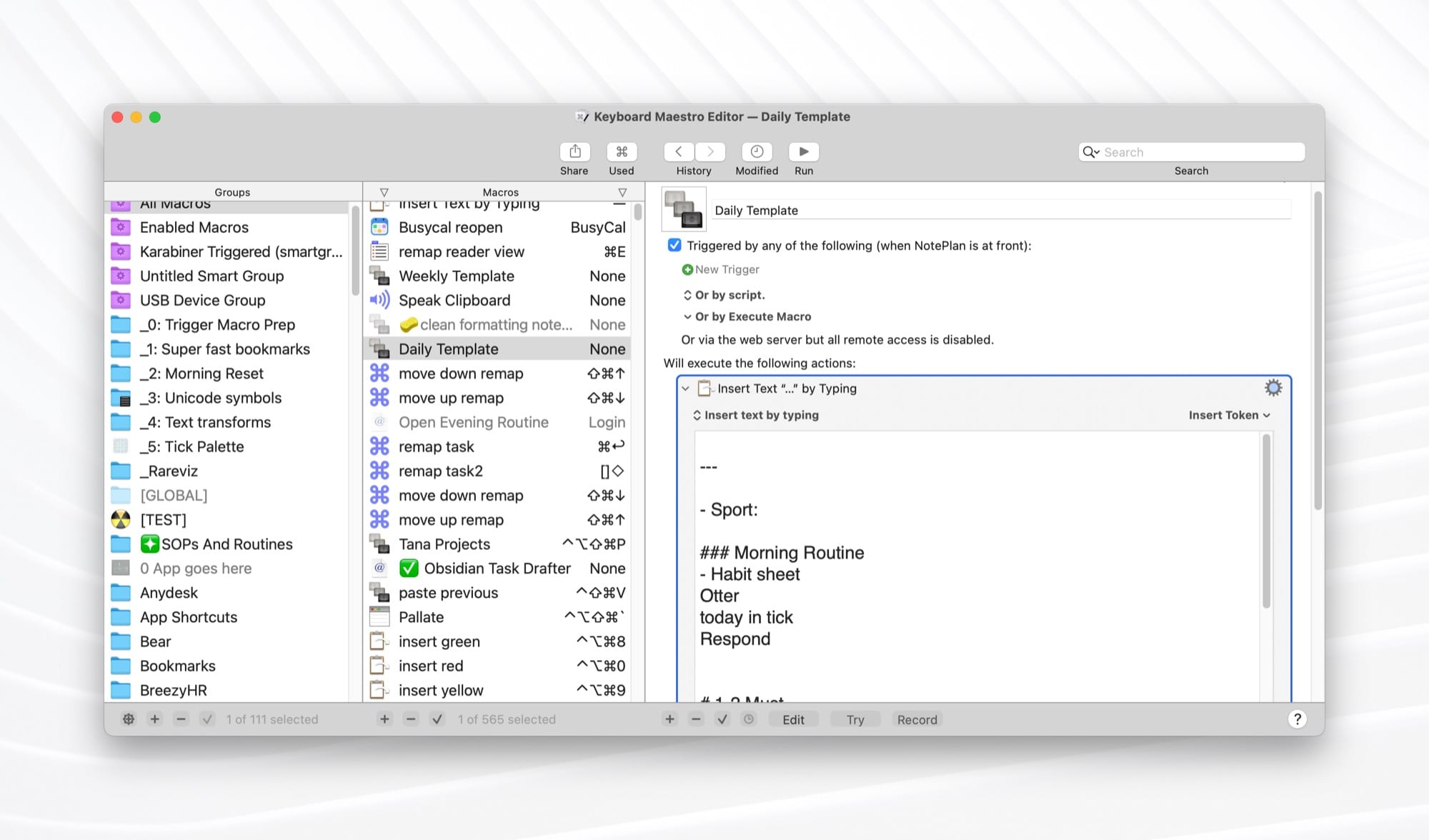Toggle enable checkmark for selected action

click(x=722, y=719)
